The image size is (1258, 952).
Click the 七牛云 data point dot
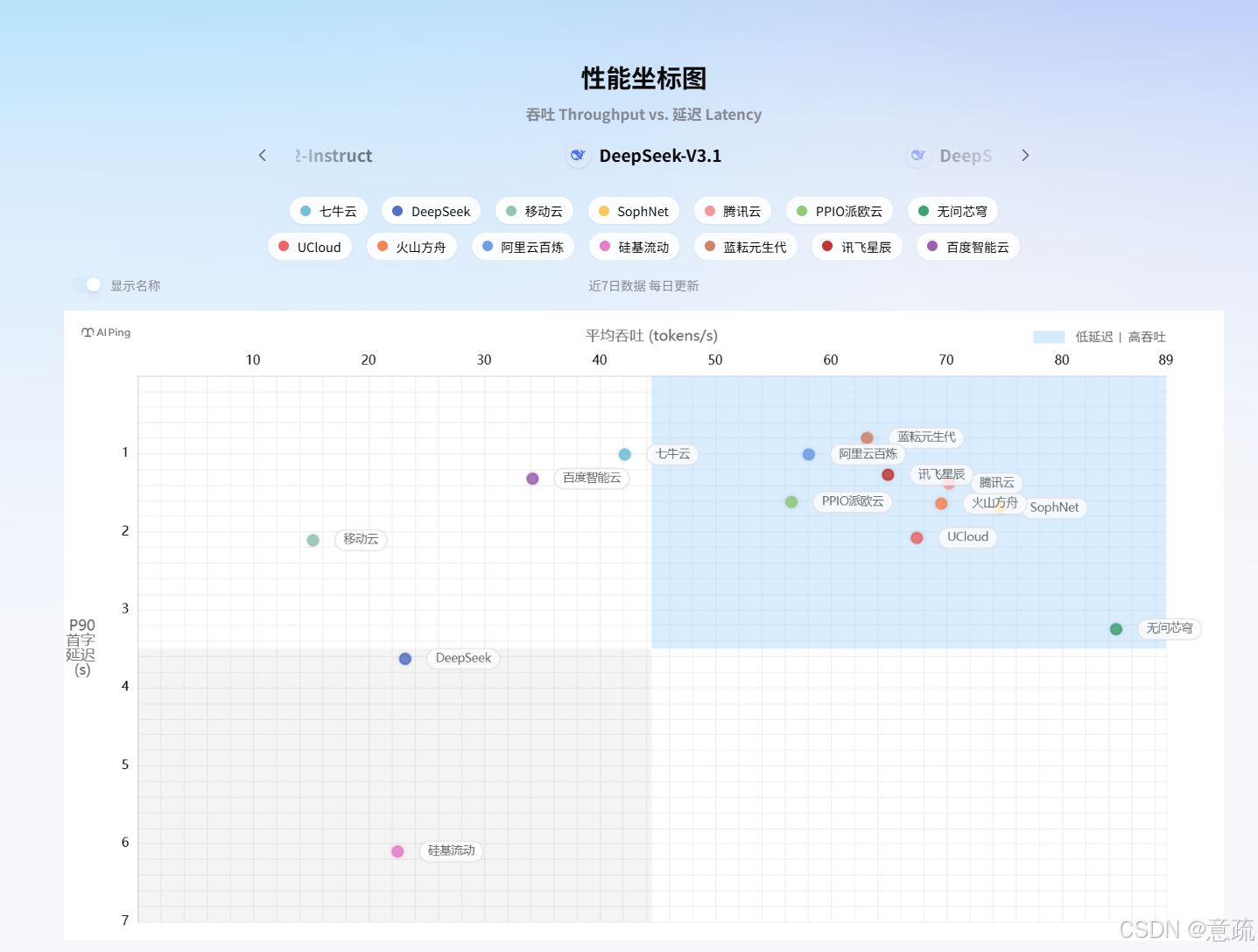point(624,454)
